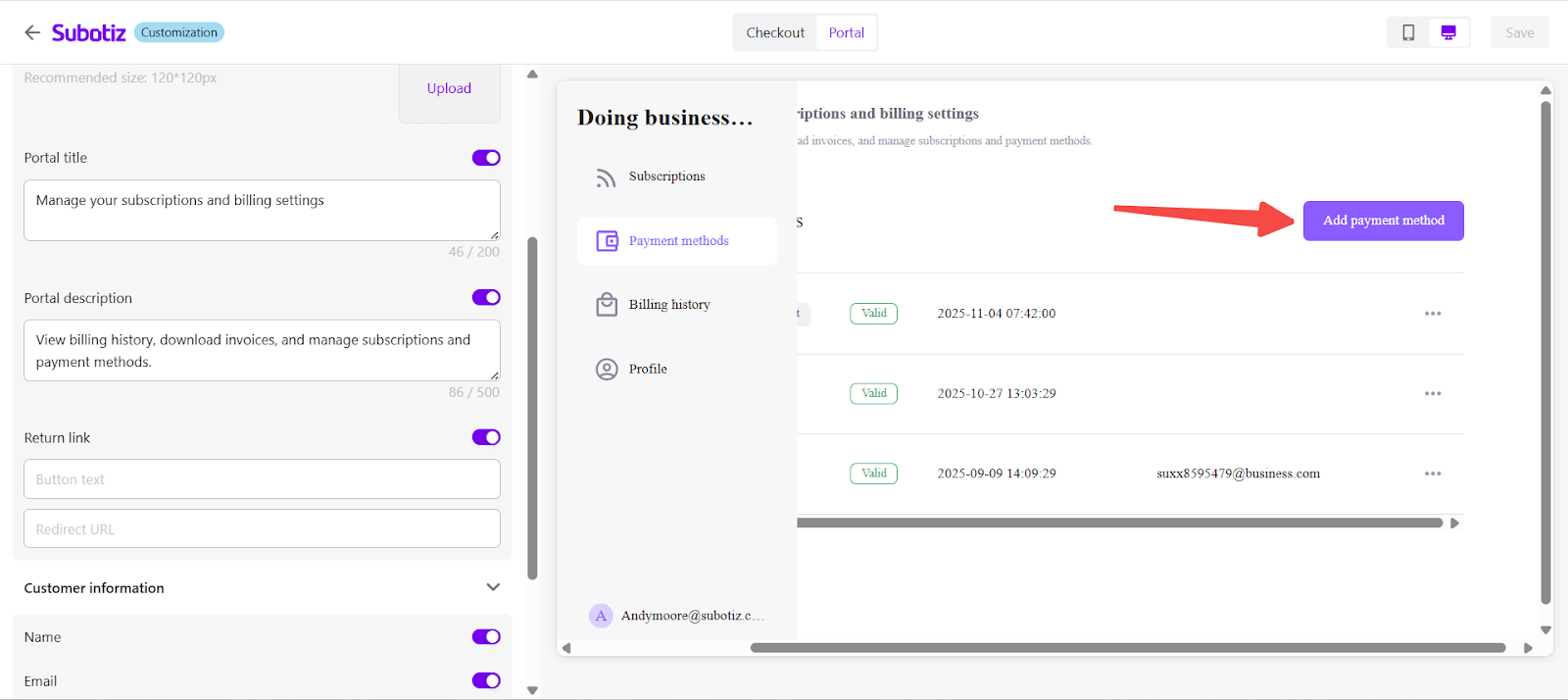The height and width of the screenshot is (700, 1568).
Task: Click the Redirect URL input field
Action: (262, 529)
